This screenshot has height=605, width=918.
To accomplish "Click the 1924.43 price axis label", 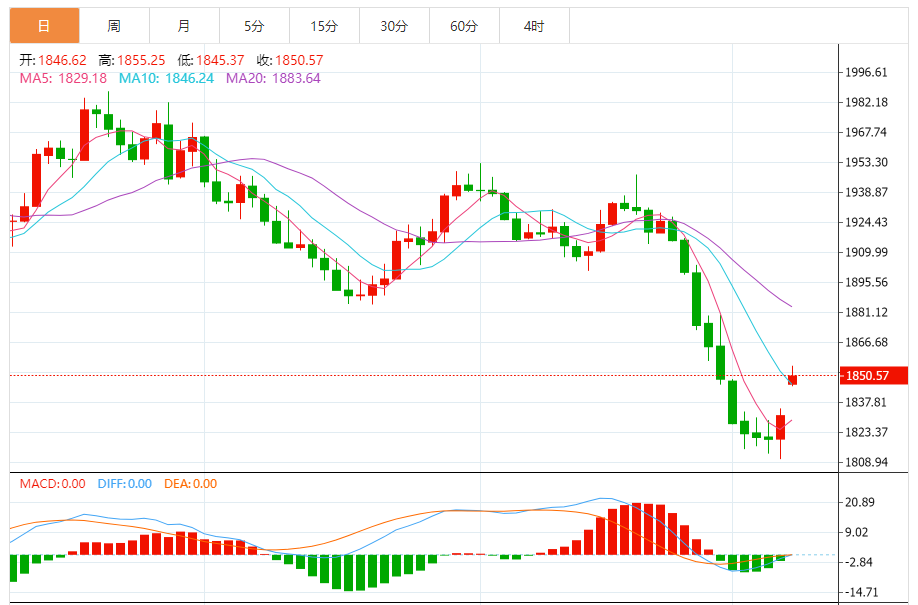I will point(866,222).
